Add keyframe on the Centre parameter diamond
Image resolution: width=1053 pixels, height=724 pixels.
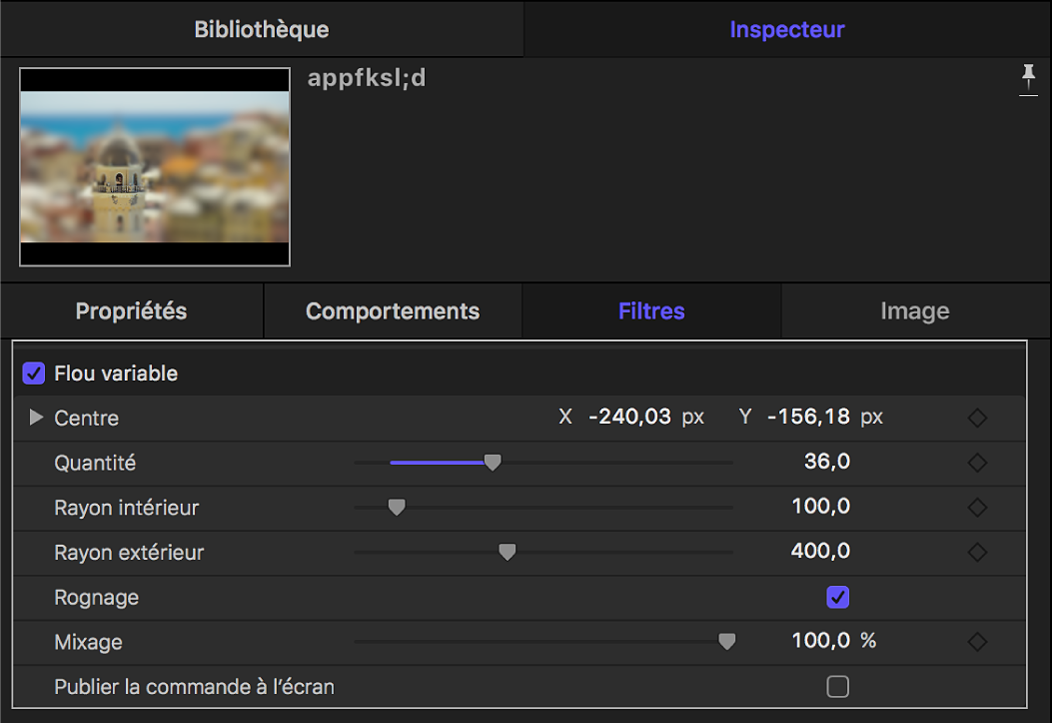tap(977, 418)
